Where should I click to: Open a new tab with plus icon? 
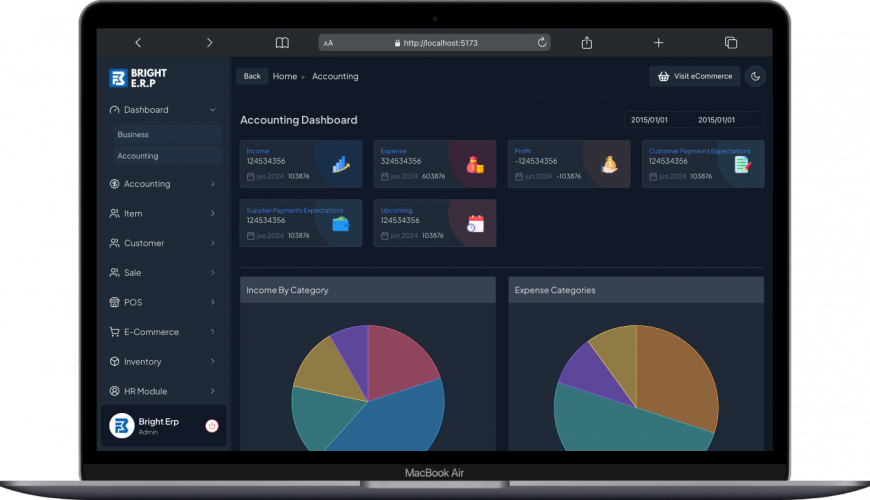click(x=658, y=43)
